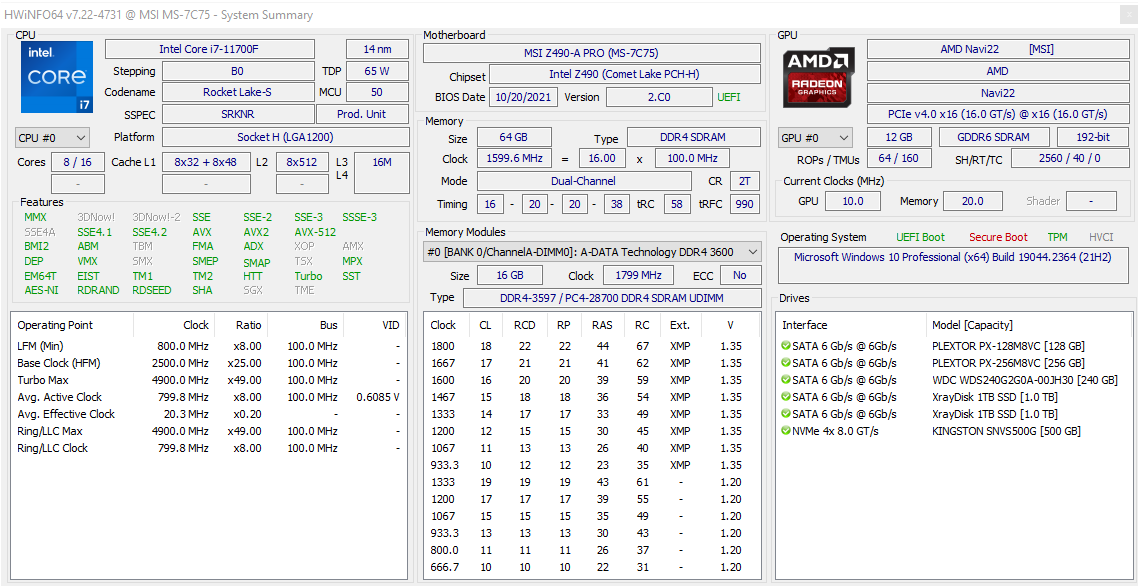Click the grayed-out SGX feature label
1138x586 pixels.
click(254, 290)
